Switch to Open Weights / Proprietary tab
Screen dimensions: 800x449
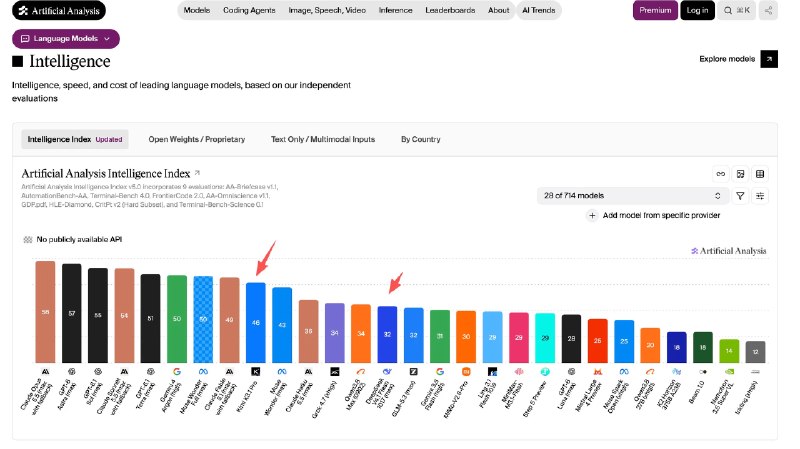pyautogui.click(x=196, y=139)
